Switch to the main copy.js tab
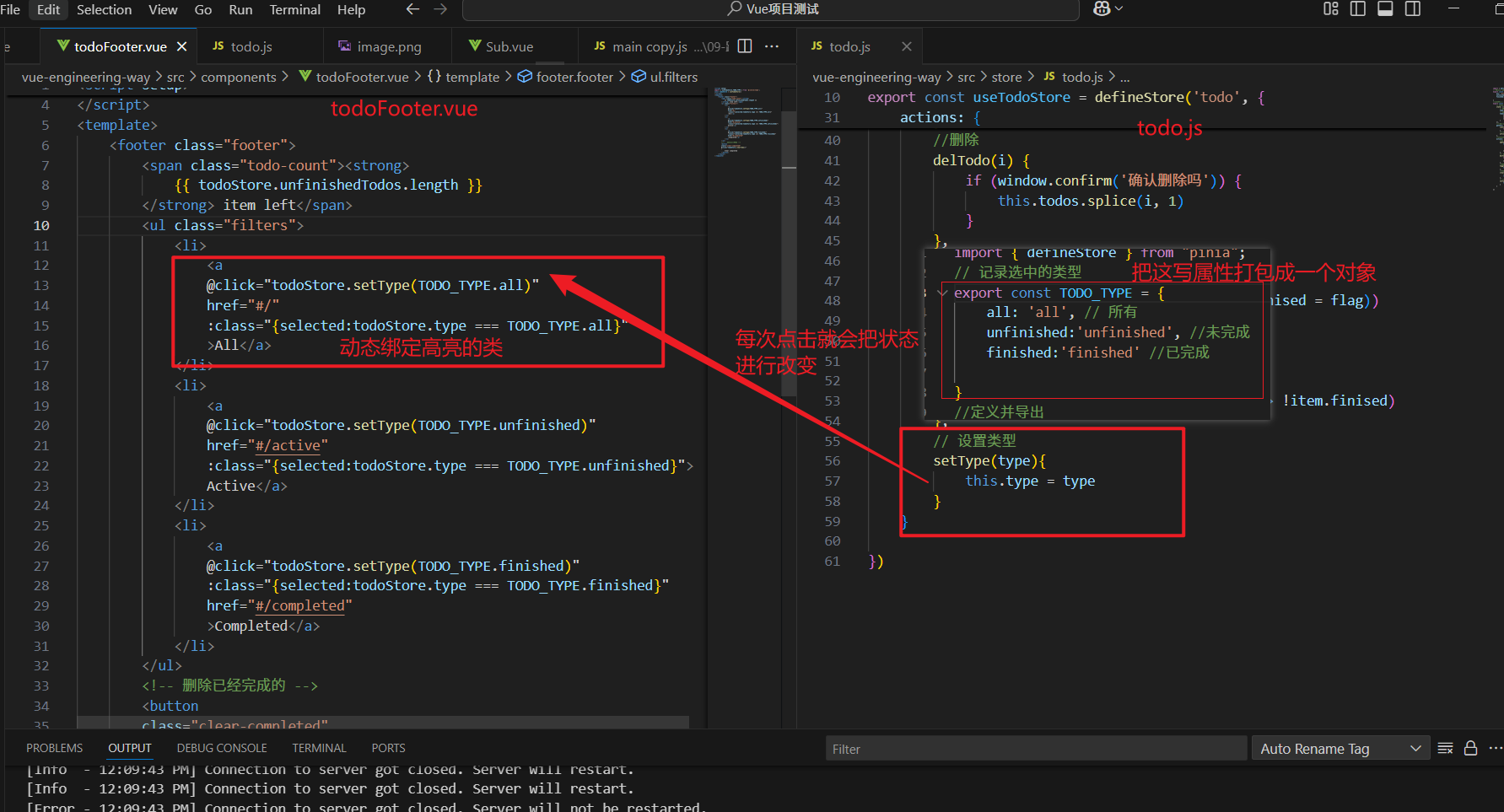1504x812 pixels. click(650, 46)
